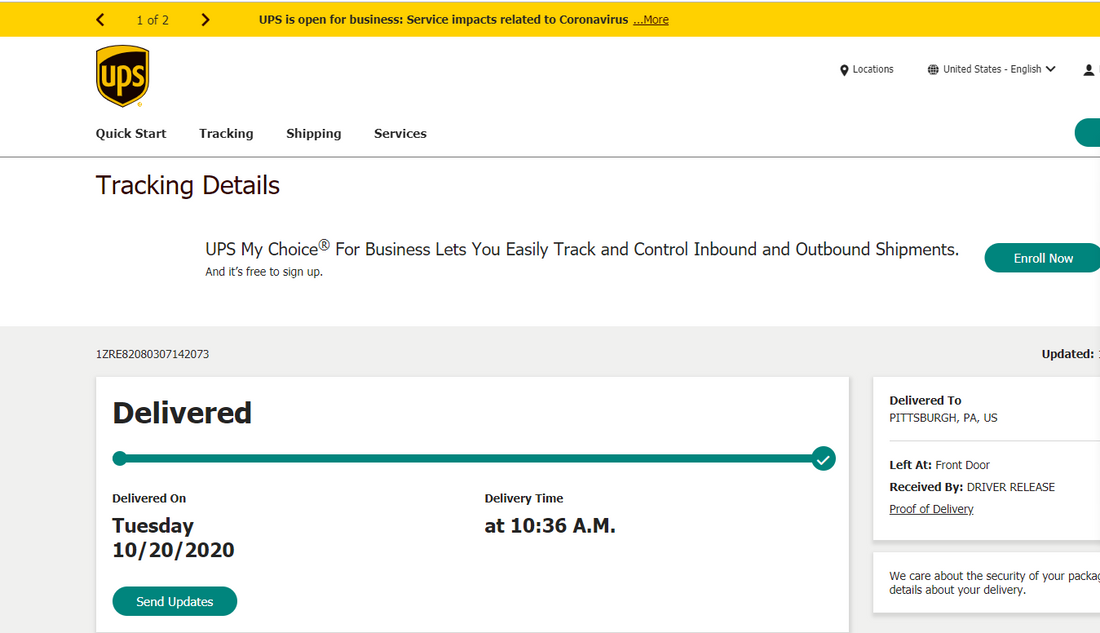
Task: Click PITTSBURGH, PA, US destination text
Action: [943, 418]
